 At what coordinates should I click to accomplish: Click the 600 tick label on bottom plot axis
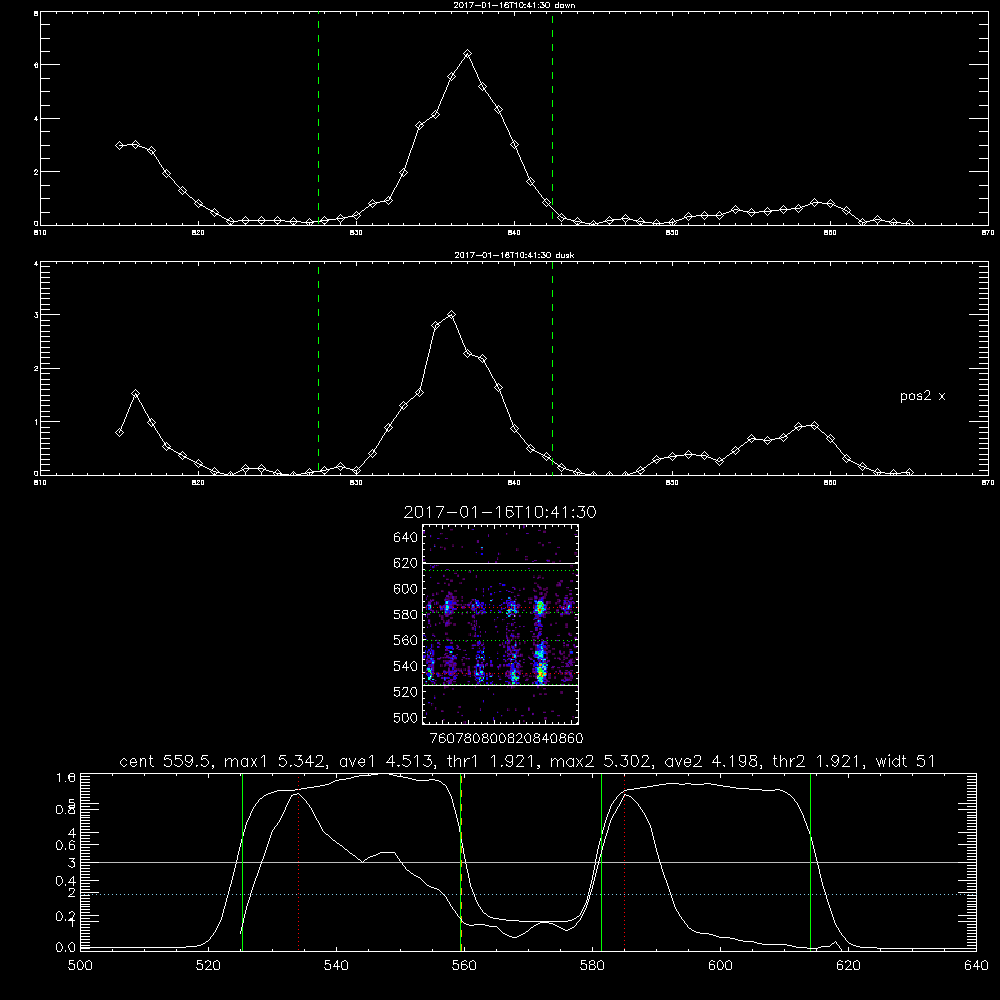pos(720,966)
